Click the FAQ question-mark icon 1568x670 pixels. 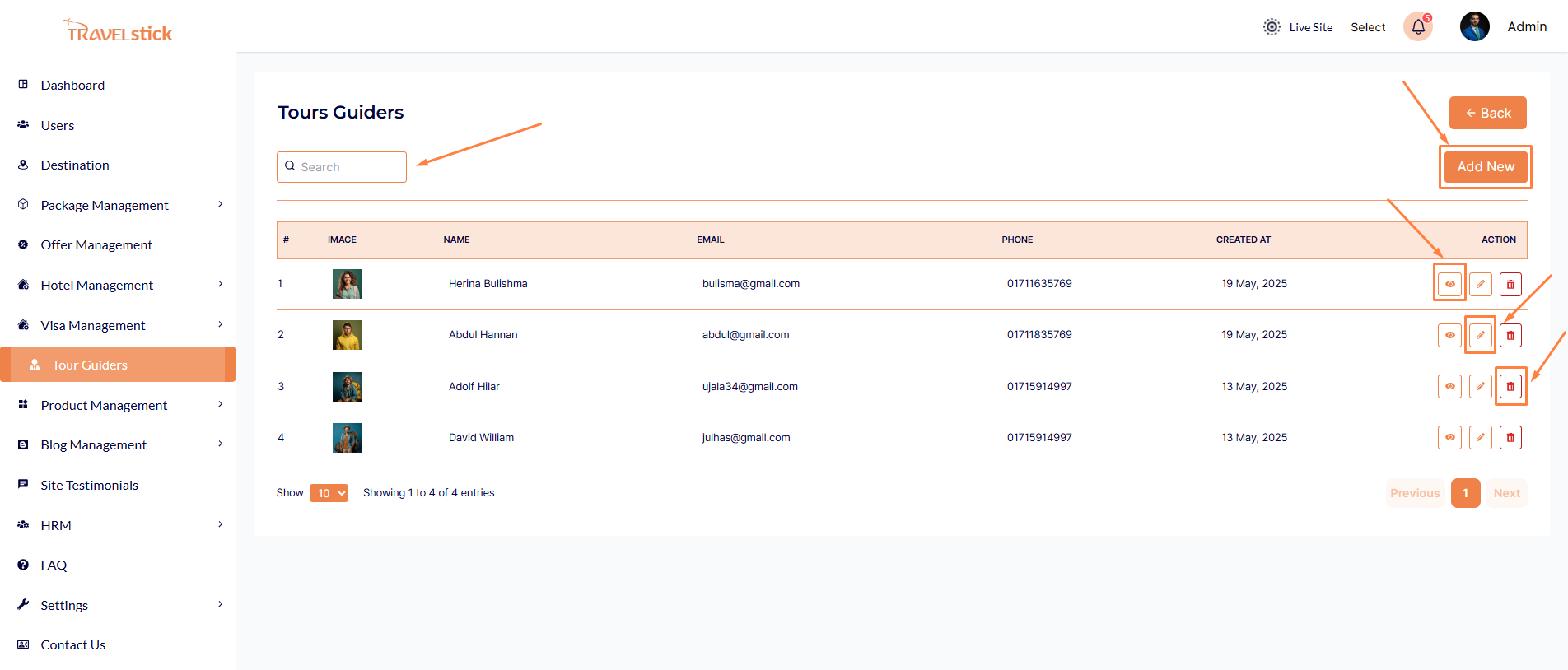point(23,565)
